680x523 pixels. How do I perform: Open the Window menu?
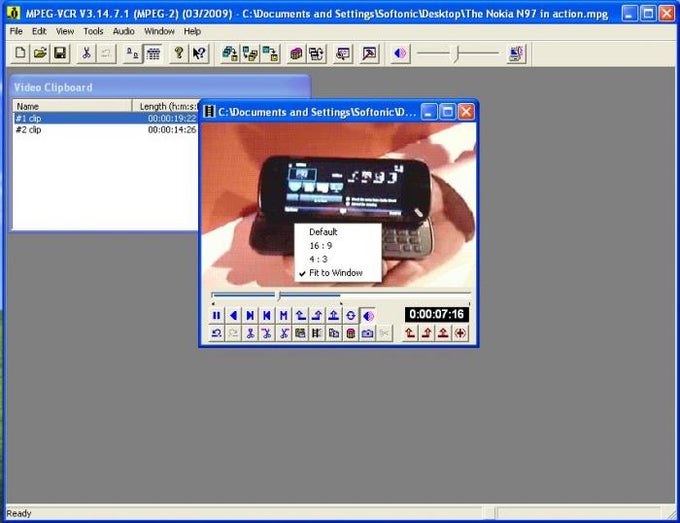(x=159, y=31)
